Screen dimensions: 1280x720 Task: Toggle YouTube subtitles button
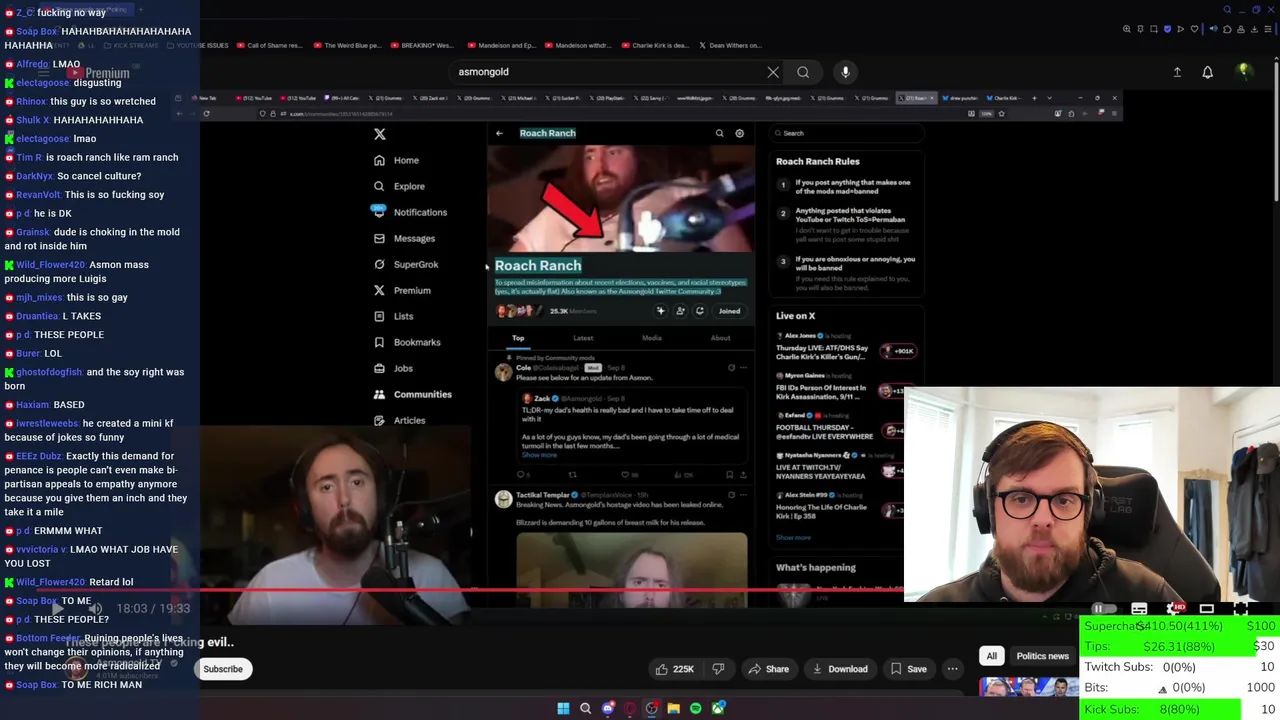click(1139, 608)
